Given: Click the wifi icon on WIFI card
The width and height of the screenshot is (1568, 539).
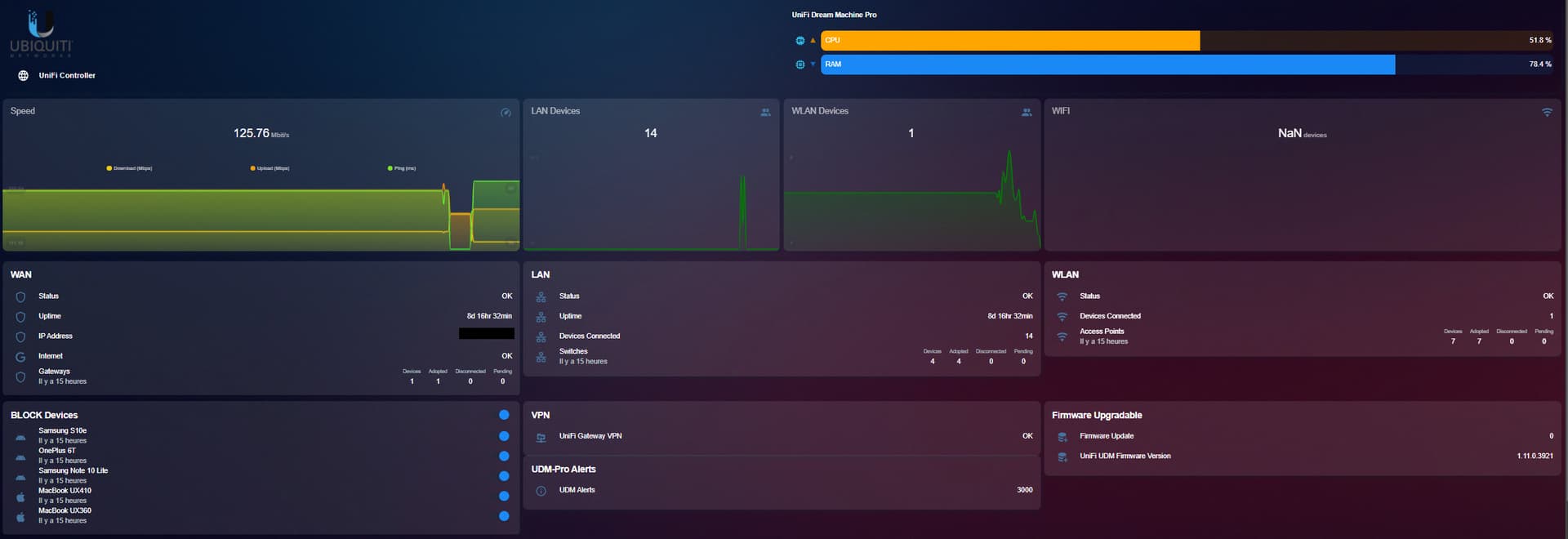Looking at the screenshot, I should coord(1547,112).
